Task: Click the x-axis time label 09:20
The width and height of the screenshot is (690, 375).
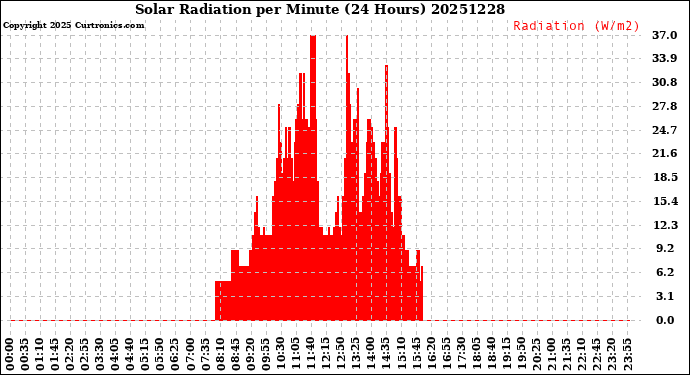Action: click(x=251, y=355)
